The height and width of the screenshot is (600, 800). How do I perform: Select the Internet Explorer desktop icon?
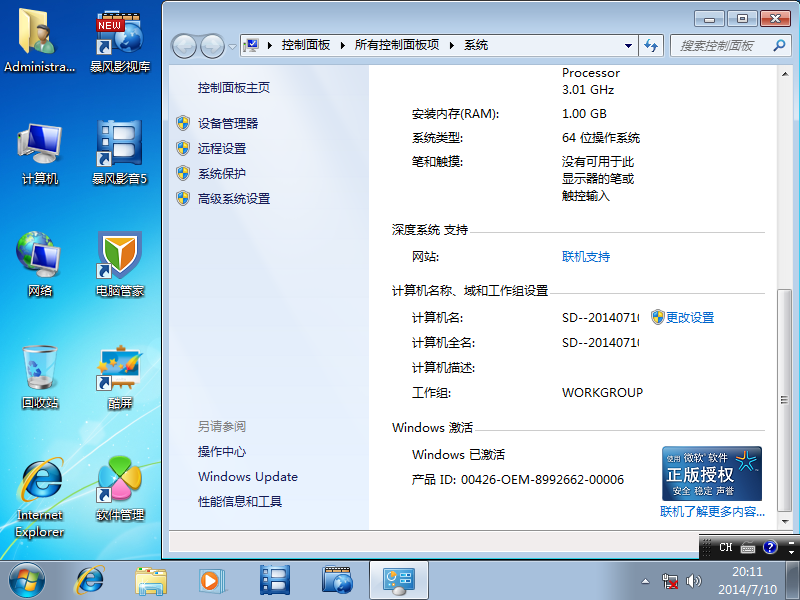point(40,497)
